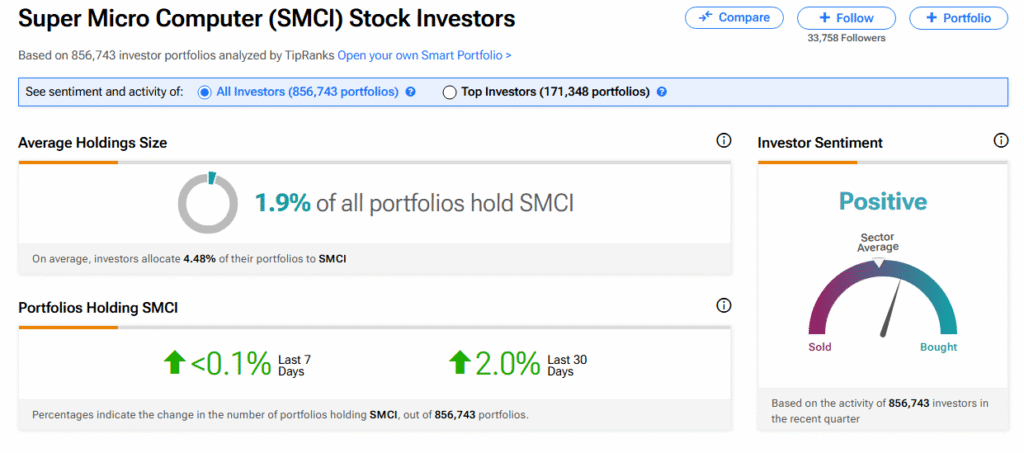Open your own Smart Portfolio link

click(424, 55)
